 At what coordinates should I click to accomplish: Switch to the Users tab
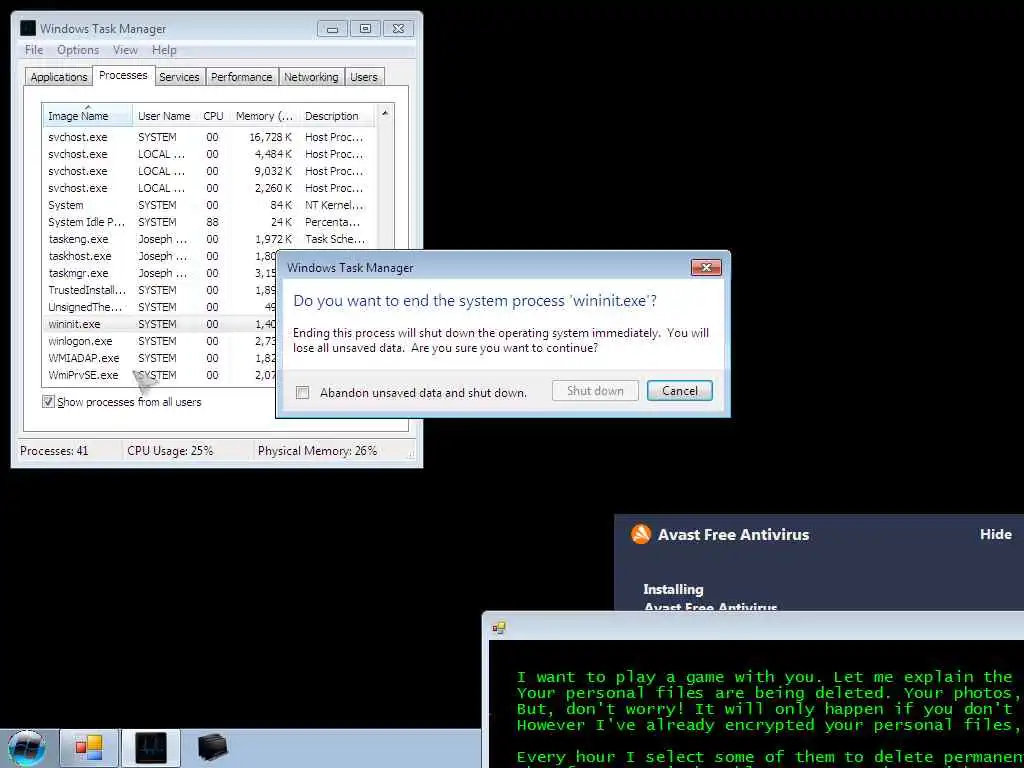pyautogui.click(x=364, y=77)
